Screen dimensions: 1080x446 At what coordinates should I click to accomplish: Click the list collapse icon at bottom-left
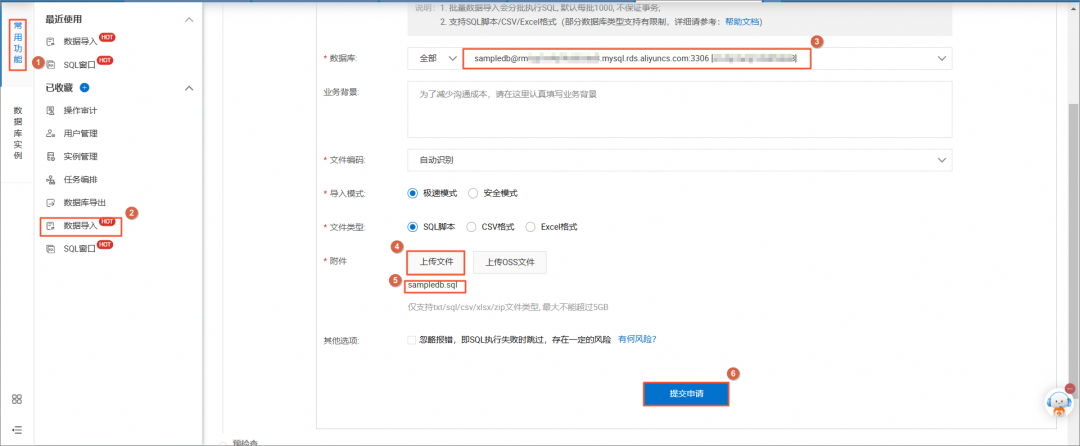(x=17, y=429)
